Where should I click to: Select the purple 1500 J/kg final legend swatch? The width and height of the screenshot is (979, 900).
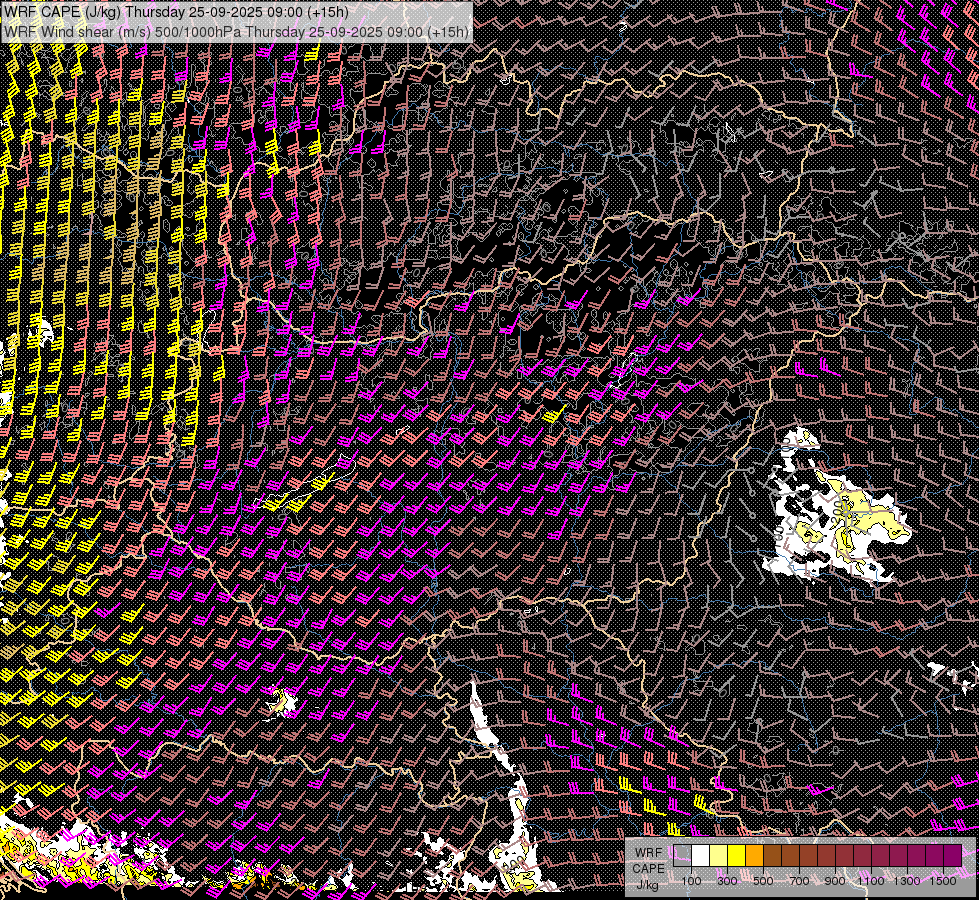952,856
